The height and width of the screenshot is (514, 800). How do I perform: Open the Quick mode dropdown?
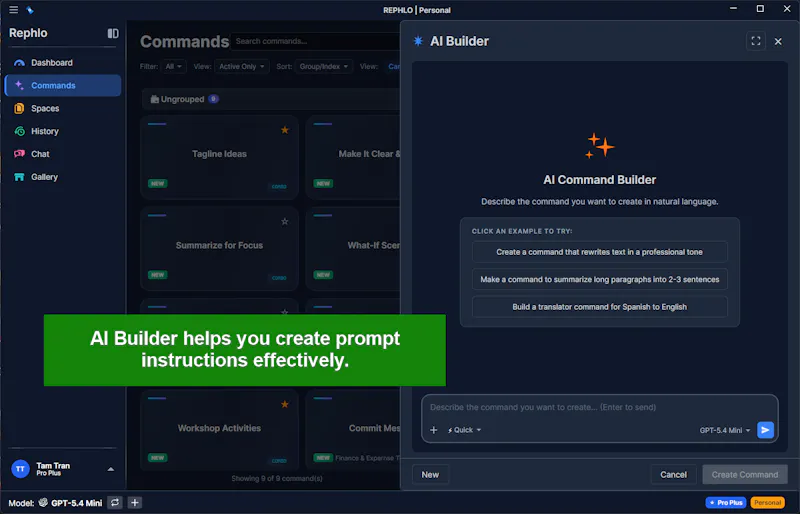[x=464, y=430]
